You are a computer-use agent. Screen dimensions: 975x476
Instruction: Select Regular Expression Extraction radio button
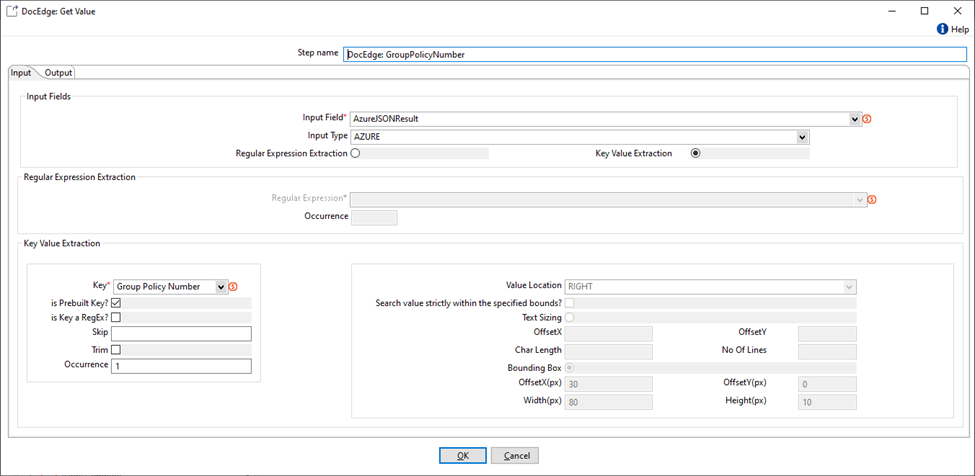pyautogui.click(x=355, y=154)
